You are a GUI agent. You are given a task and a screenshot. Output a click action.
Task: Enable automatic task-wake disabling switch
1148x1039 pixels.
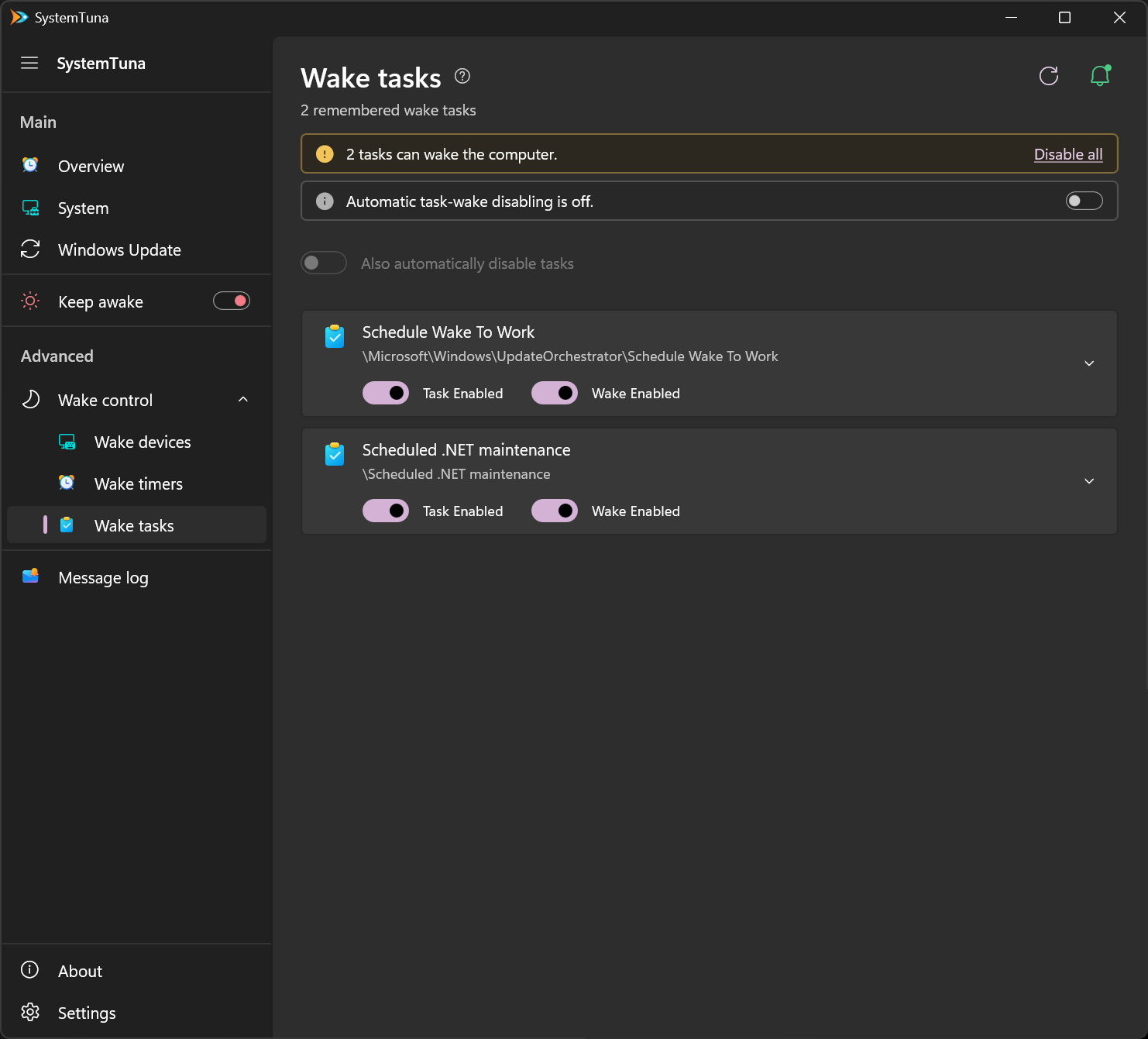(1084, 201)
